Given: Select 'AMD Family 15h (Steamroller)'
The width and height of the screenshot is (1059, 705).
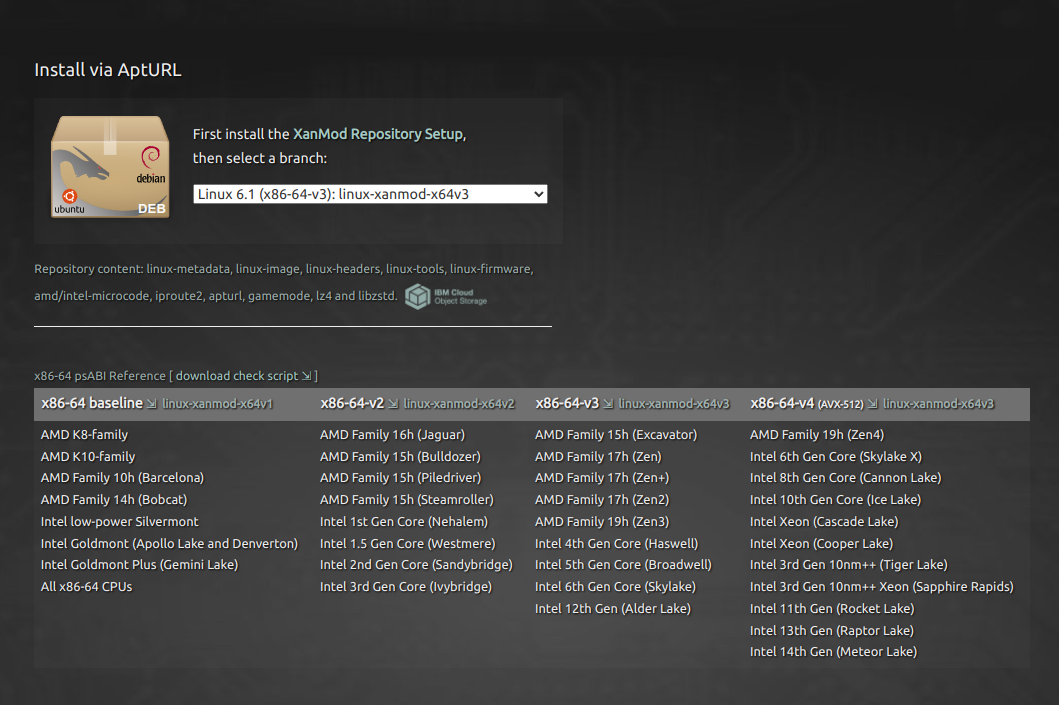Looking at the screenshot, I should tap(407, 500).
